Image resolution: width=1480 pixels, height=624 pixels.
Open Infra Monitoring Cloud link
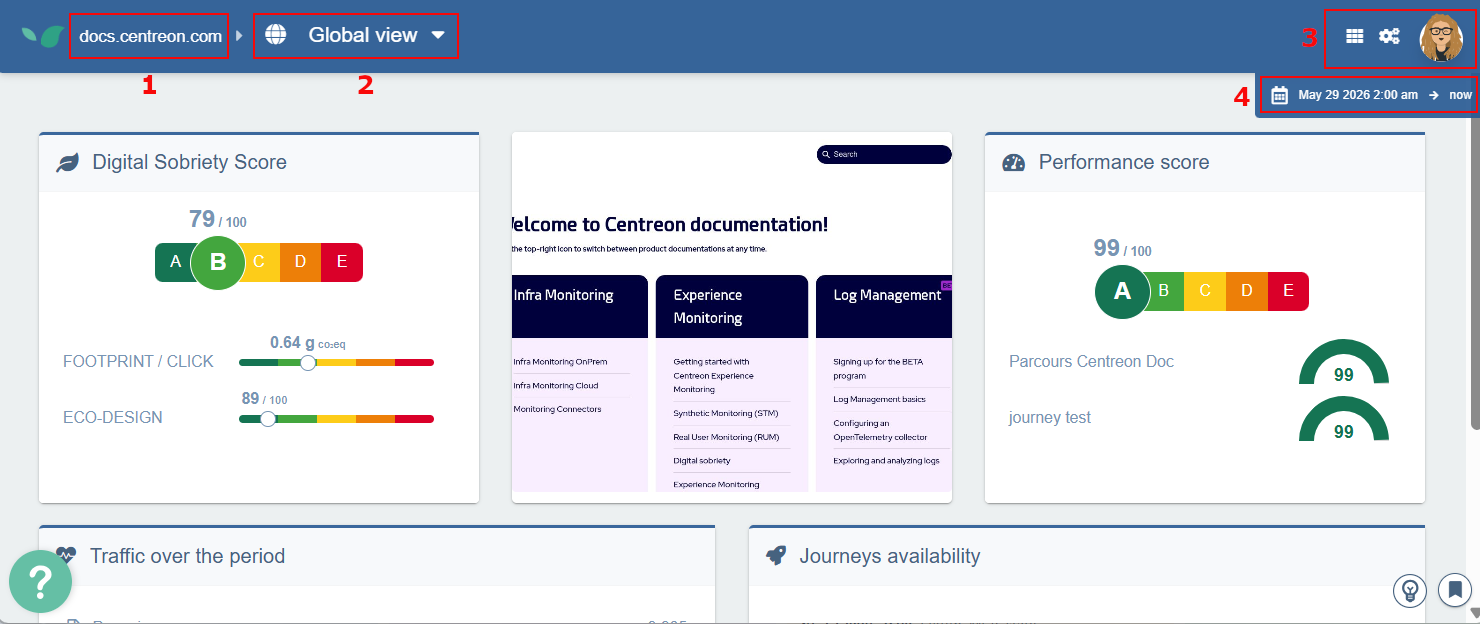click(x=556, y=385)
